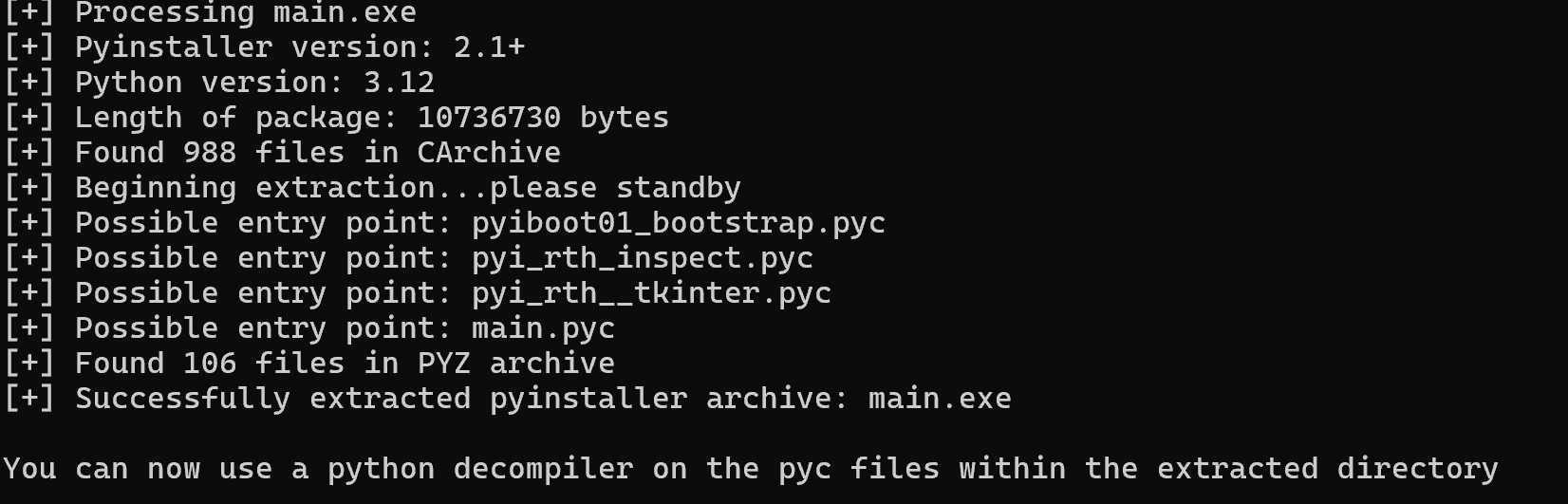Click the pyiboot01_bootstrap.pyc filename

click(x=678, y=223)
